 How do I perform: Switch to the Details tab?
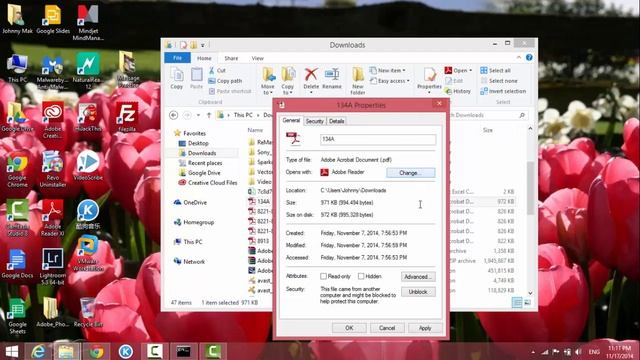tap(336, 121)
